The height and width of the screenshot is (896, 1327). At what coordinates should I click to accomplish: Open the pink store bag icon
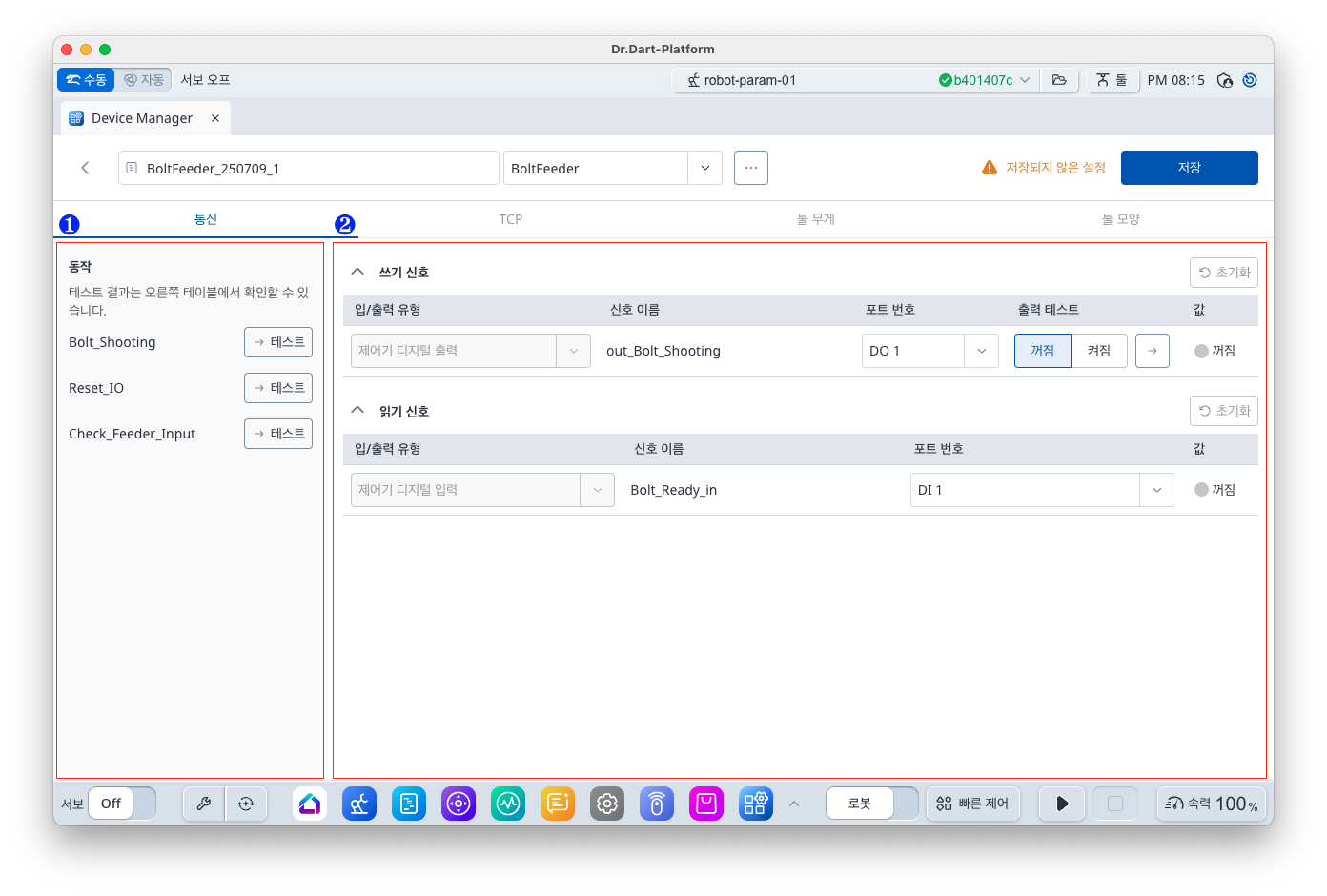click(706, 804)
